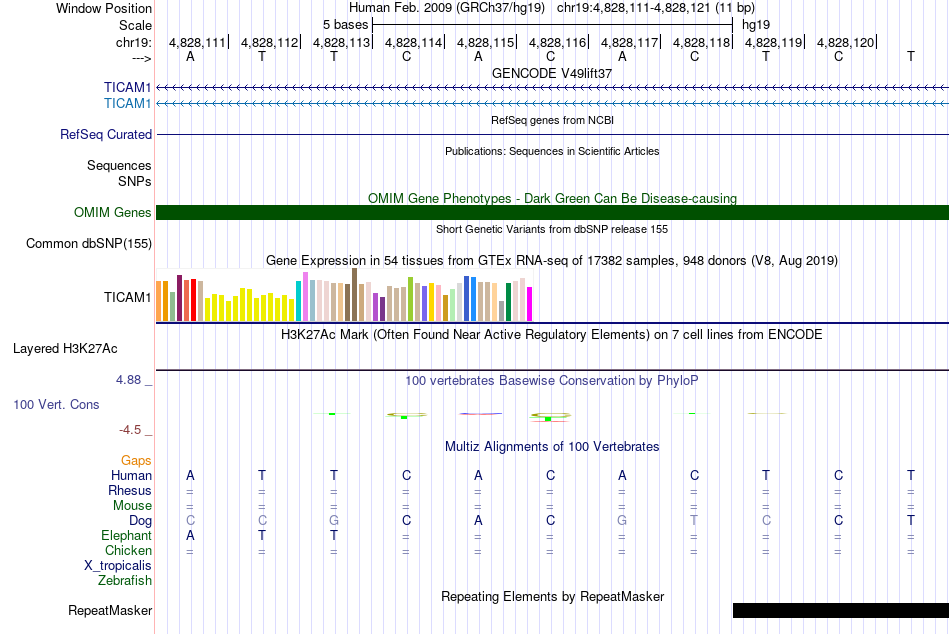Click the H3K27Ac Mark track title
This screenshot has width=950, height=634.
[x=552, y=335]
